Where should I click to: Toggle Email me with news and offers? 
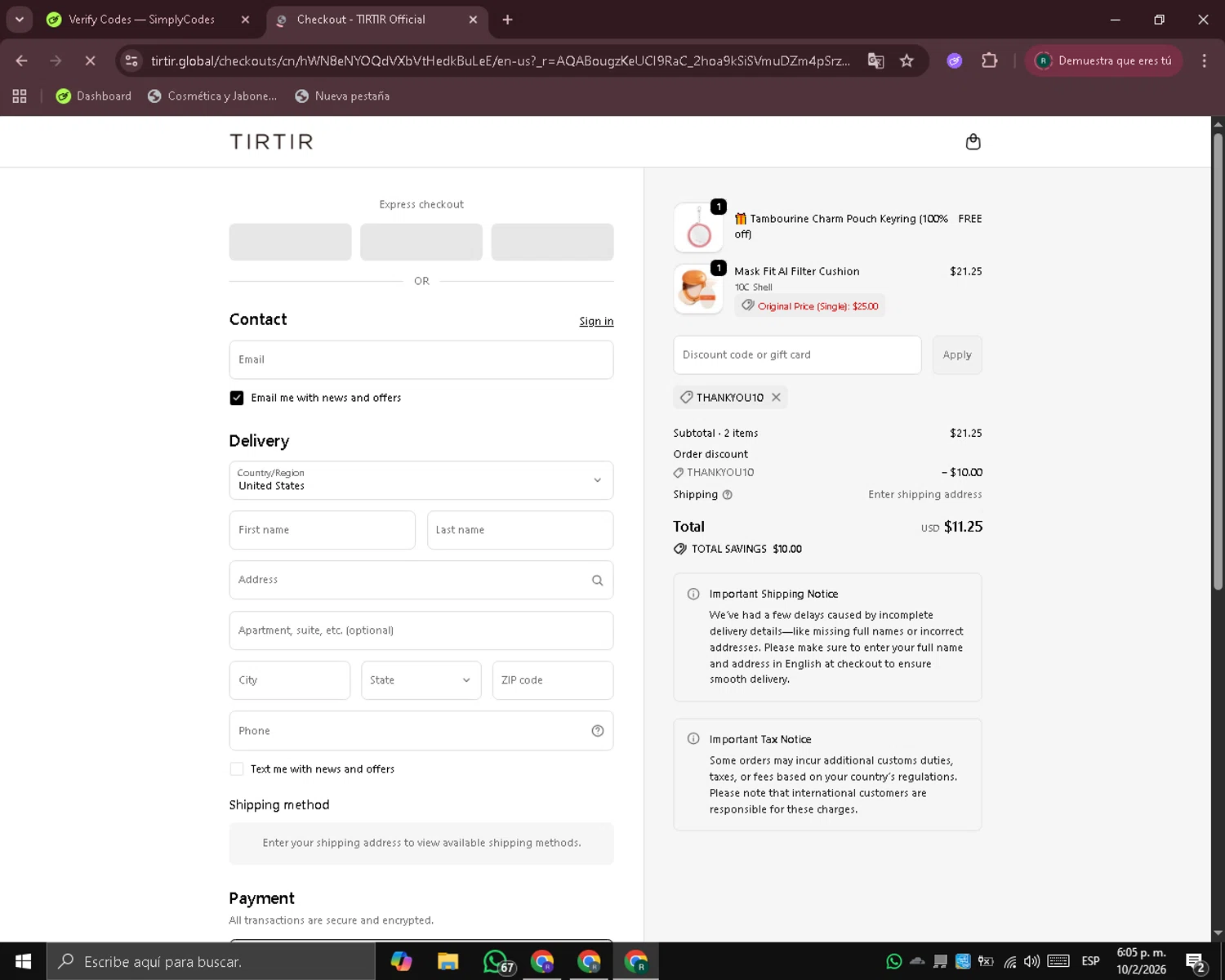tap(237, 398)
